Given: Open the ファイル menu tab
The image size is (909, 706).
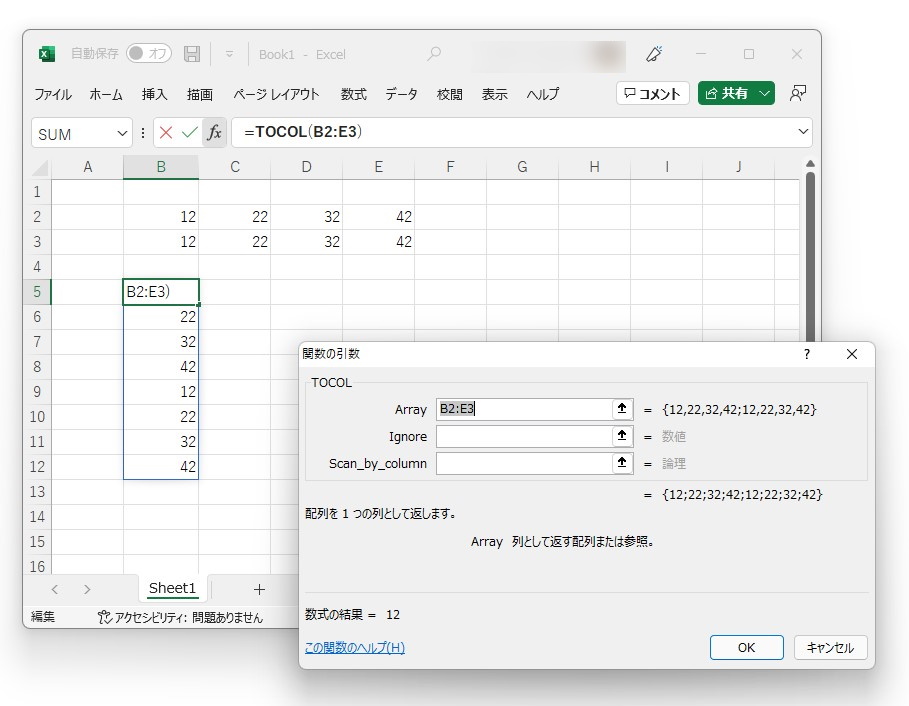Looking at the screenshot, I should pos(53,94).
